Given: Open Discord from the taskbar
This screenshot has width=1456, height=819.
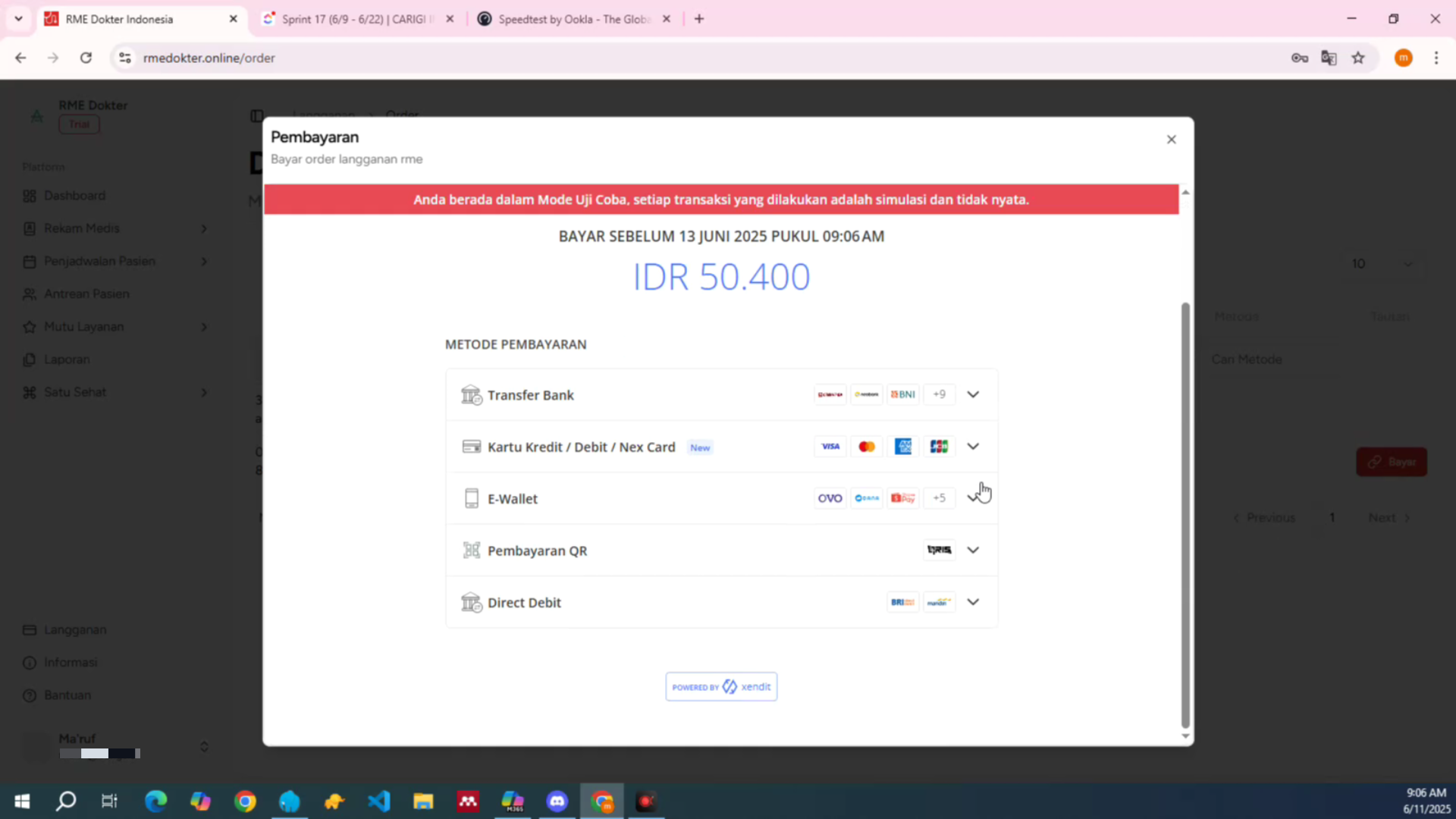Looking at the screenshot, I should (x=557, y=802).
